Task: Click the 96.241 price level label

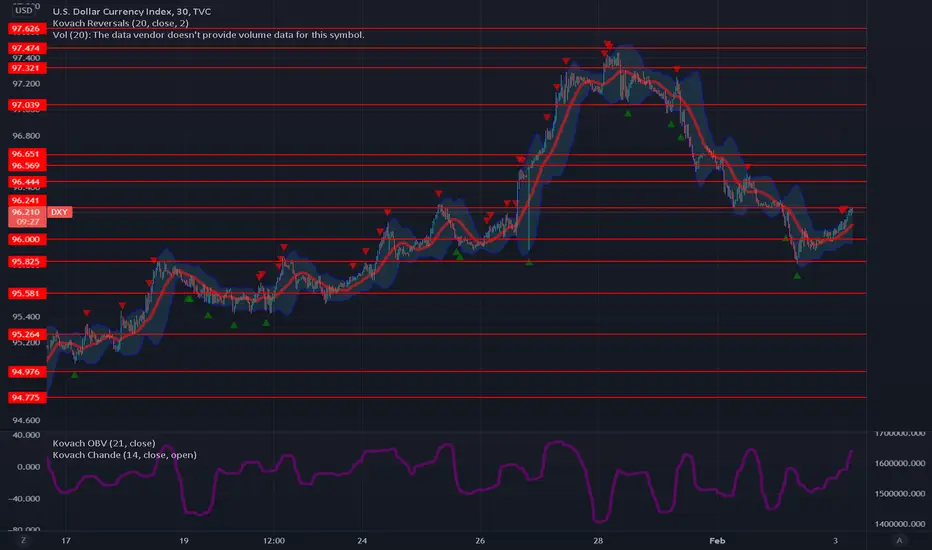Action: pyautogui.click(x=27, y=200)
